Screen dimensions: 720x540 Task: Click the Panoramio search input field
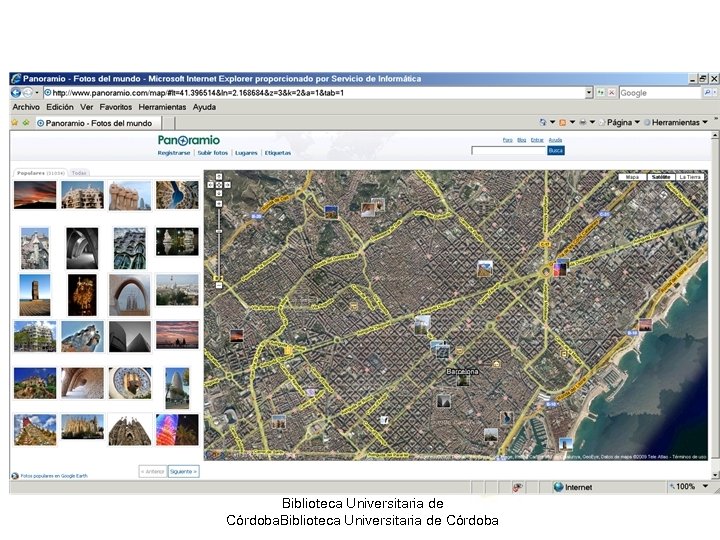point(508,150)
